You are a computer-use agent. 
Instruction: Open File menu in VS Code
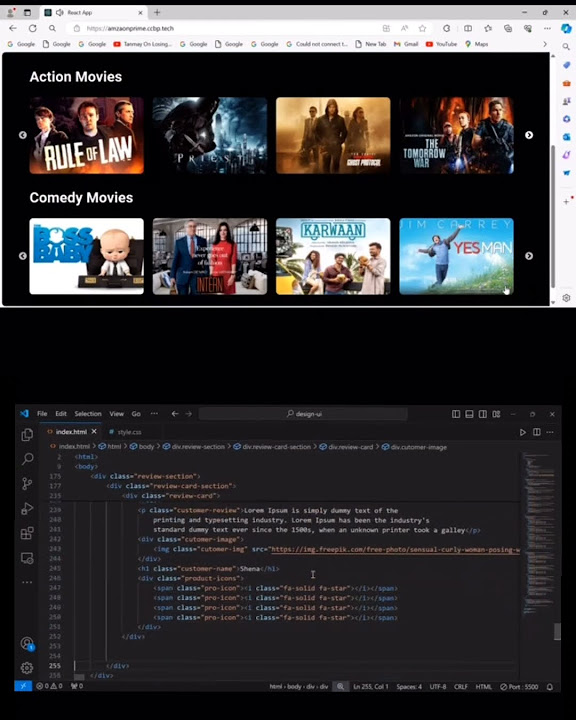[x=42, y=414]
